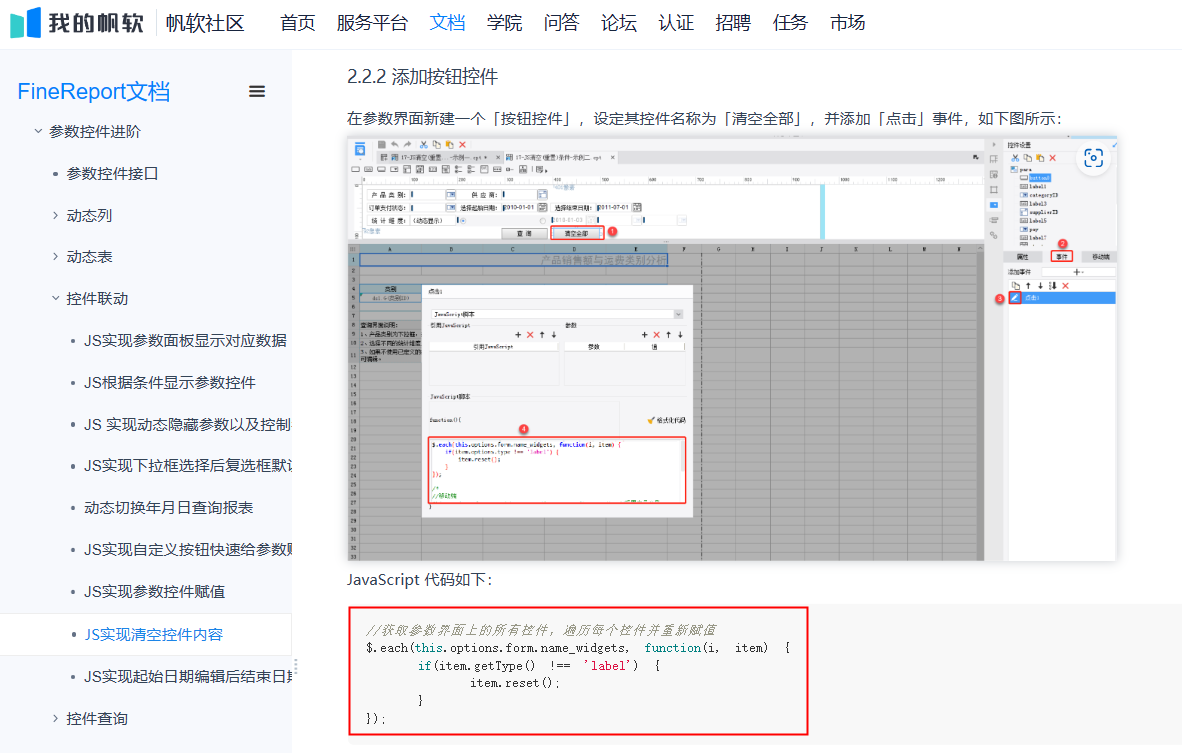
Task: Open 问答 in the top navigation
Action: pyautogui.click(x=562, y=23)
